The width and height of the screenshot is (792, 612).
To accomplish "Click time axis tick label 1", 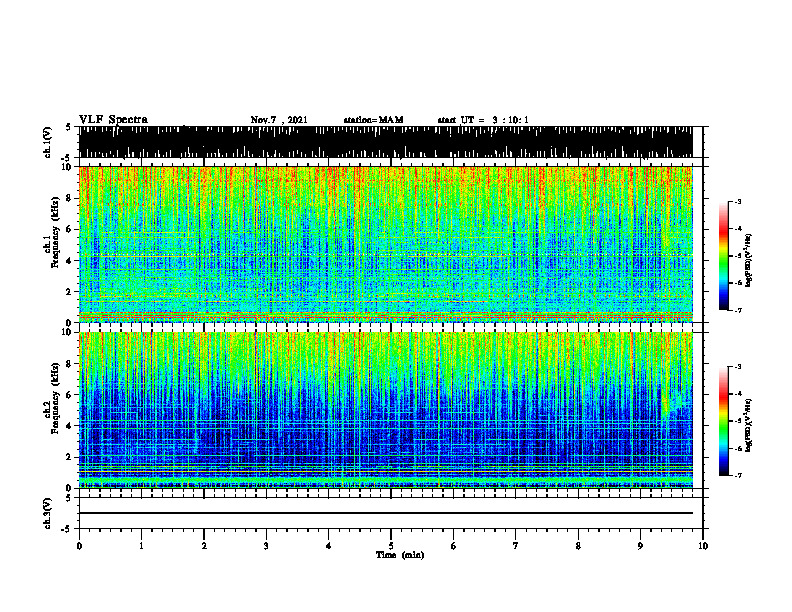I will (x=141, y=546).
